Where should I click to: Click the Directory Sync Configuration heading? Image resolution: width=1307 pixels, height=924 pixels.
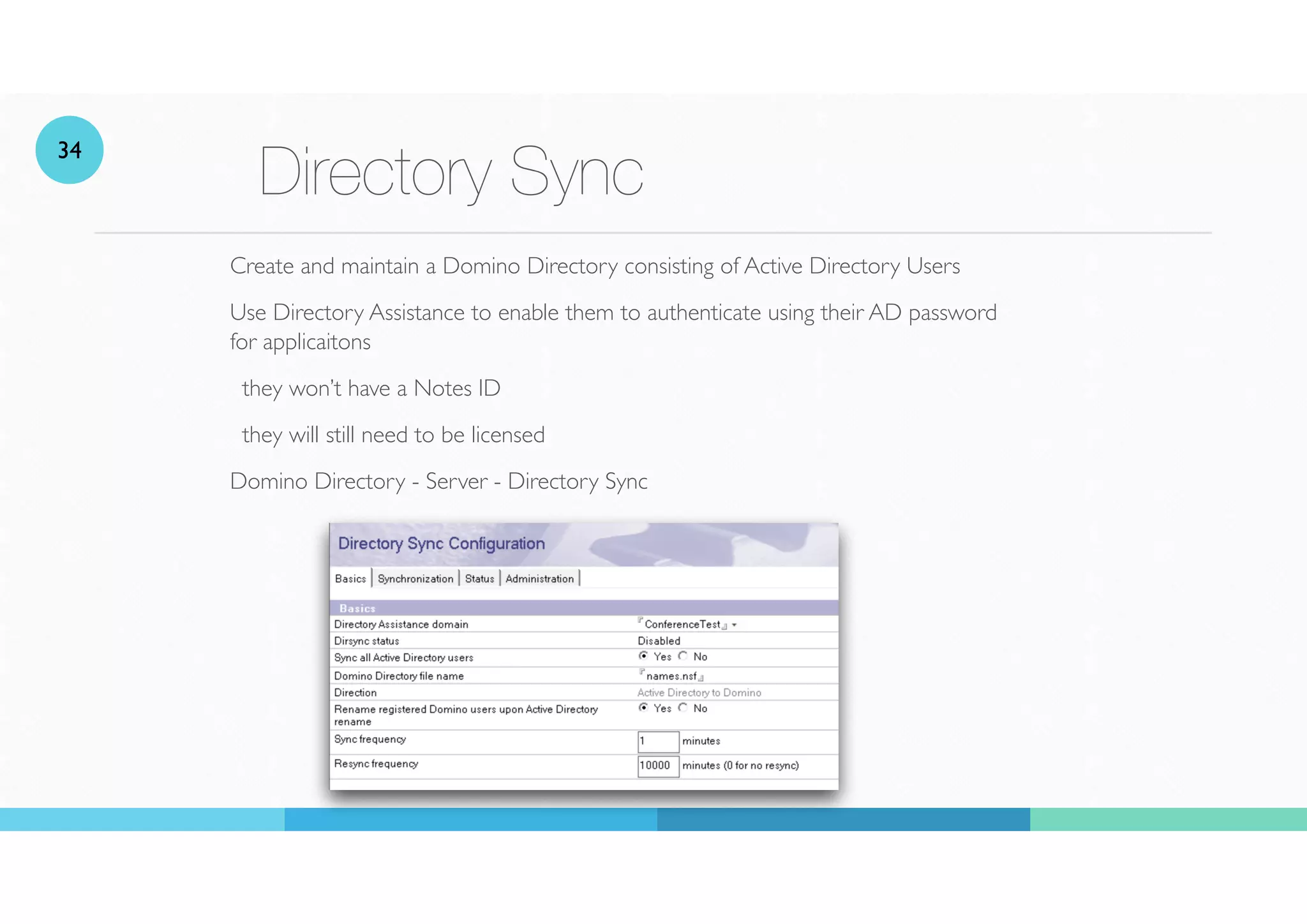click(x=441, y=544)
